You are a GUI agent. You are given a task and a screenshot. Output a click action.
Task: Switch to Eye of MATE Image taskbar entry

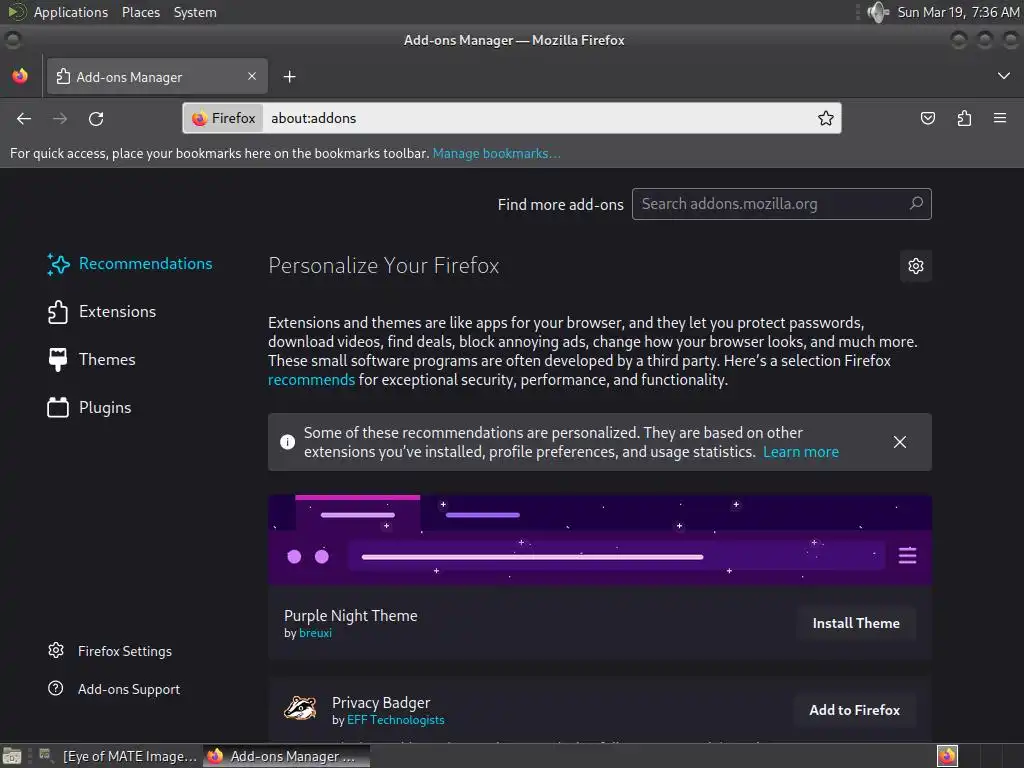pyautogui.click(x=118, y=756)
